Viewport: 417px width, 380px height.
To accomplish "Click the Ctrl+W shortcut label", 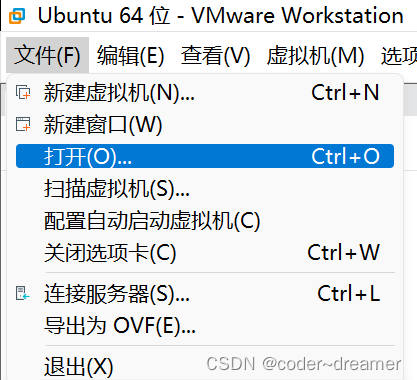I will click(343, 252).
